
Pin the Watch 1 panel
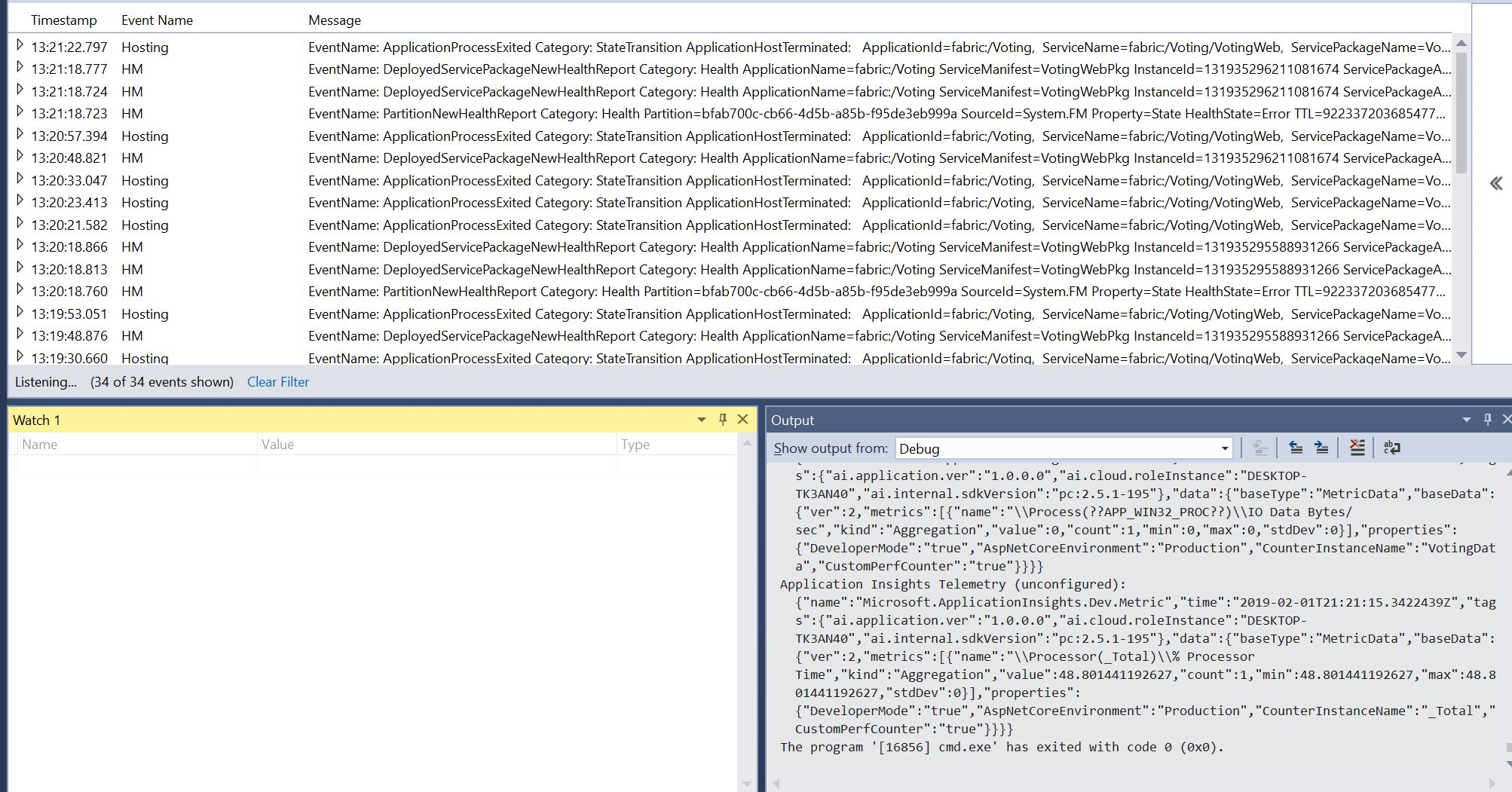722,420
